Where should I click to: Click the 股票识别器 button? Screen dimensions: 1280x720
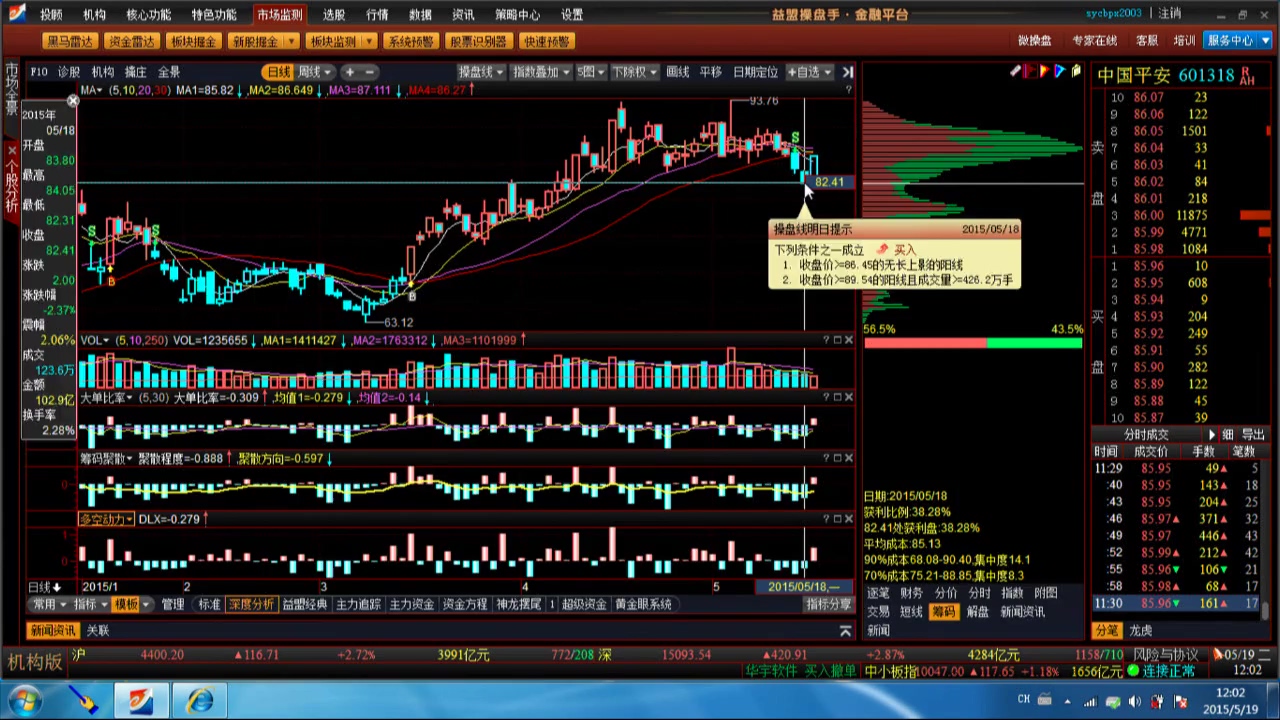(x=477, y=41)
